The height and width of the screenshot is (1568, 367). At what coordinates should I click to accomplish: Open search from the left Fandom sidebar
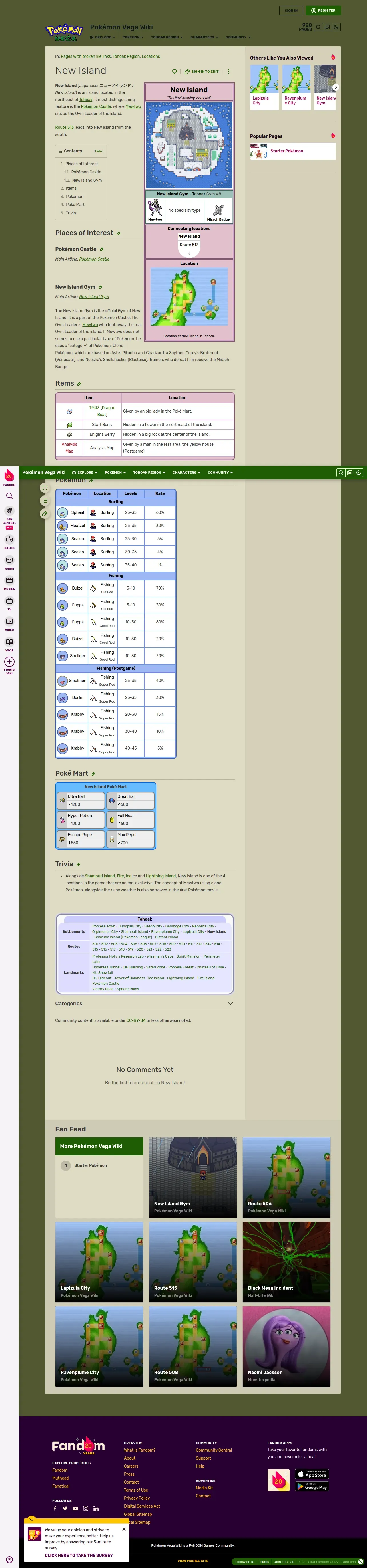point(9,496)
